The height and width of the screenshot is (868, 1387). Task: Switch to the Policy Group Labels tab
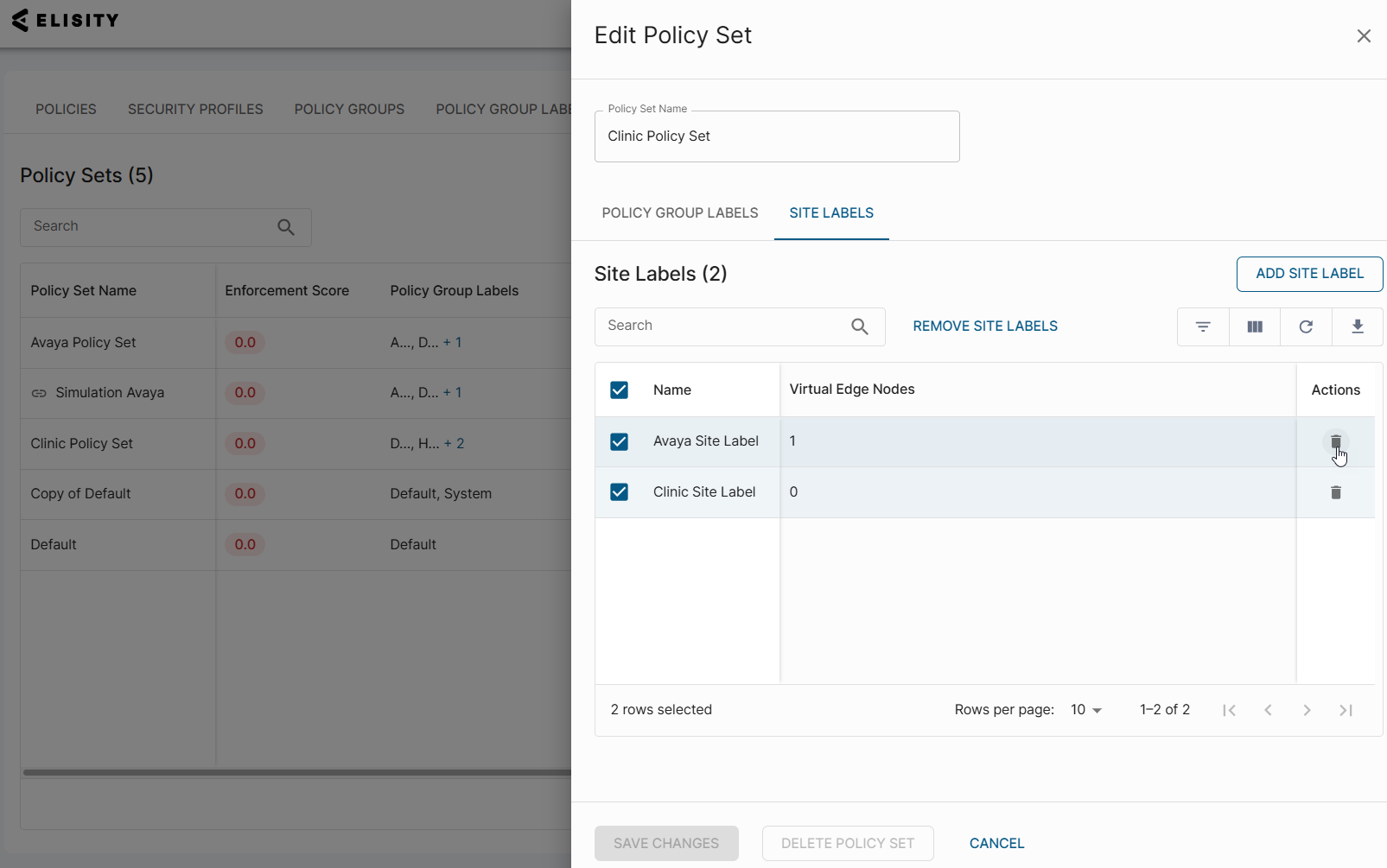tap(679, 213)
